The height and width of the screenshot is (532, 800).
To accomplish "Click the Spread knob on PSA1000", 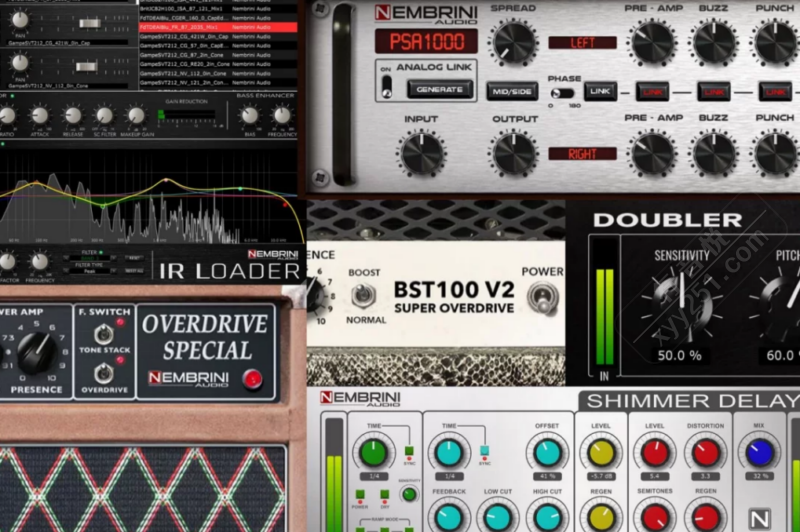I will [513, 42].
